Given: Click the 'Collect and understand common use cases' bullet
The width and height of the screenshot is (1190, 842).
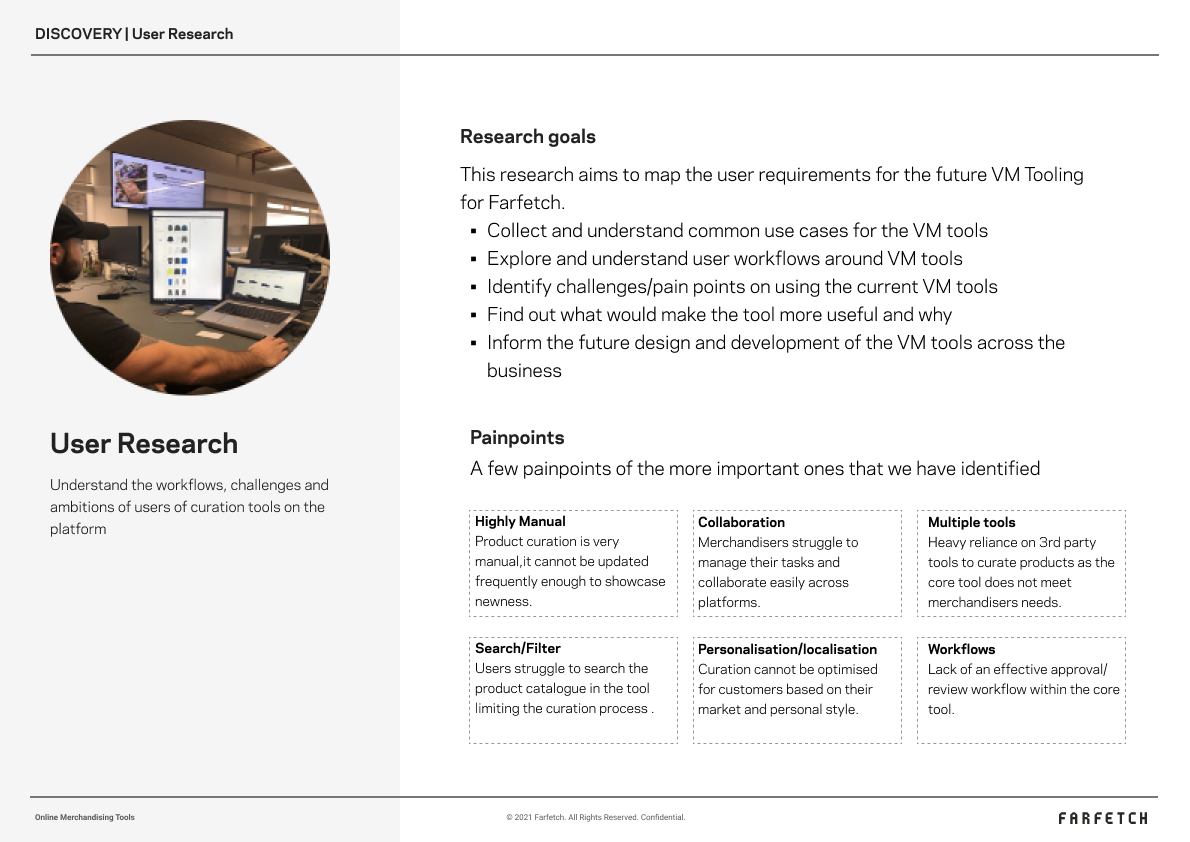Looking at the screenshot, I should tap(736, 231).
